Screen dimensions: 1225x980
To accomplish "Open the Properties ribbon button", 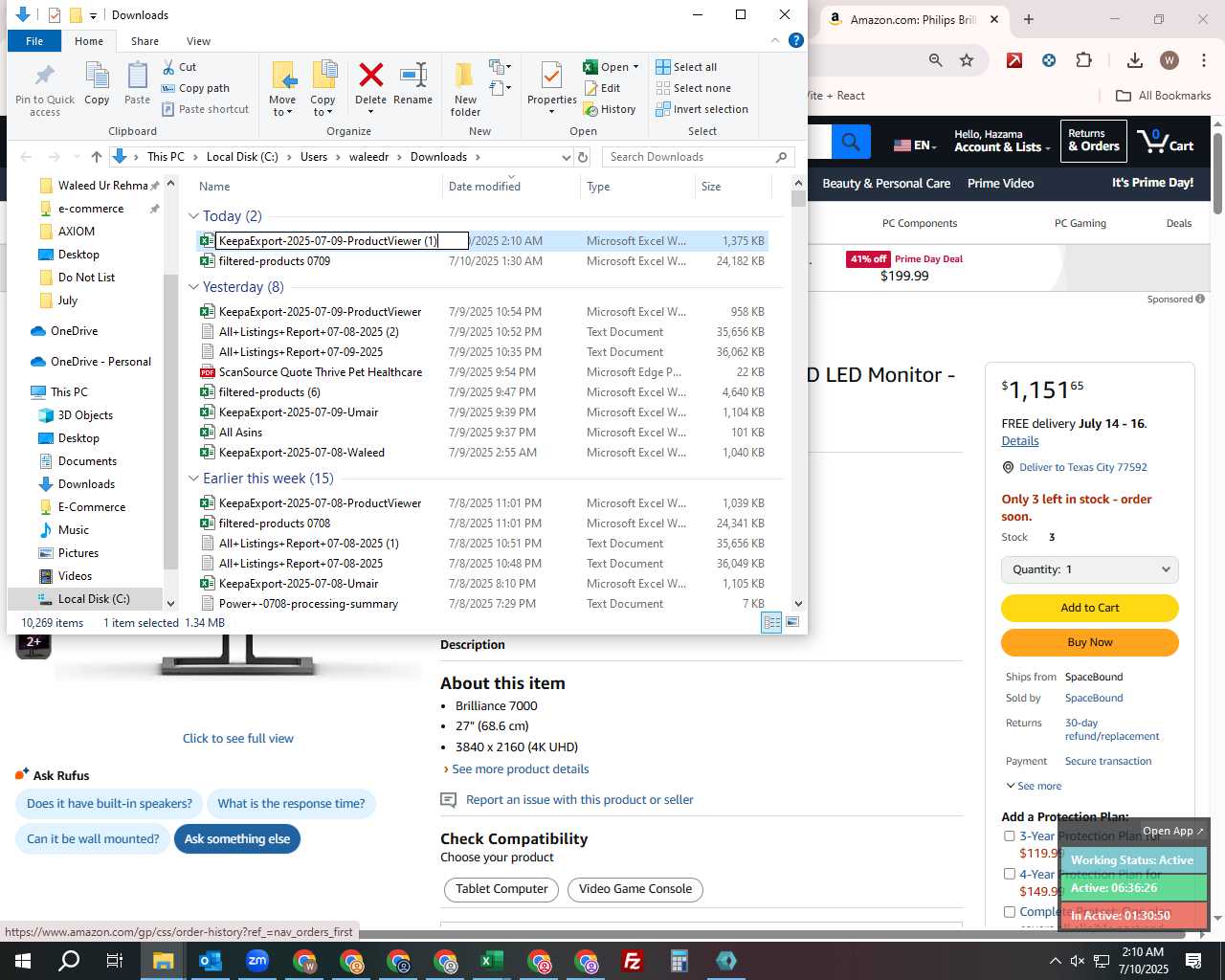I will point(552,89).
